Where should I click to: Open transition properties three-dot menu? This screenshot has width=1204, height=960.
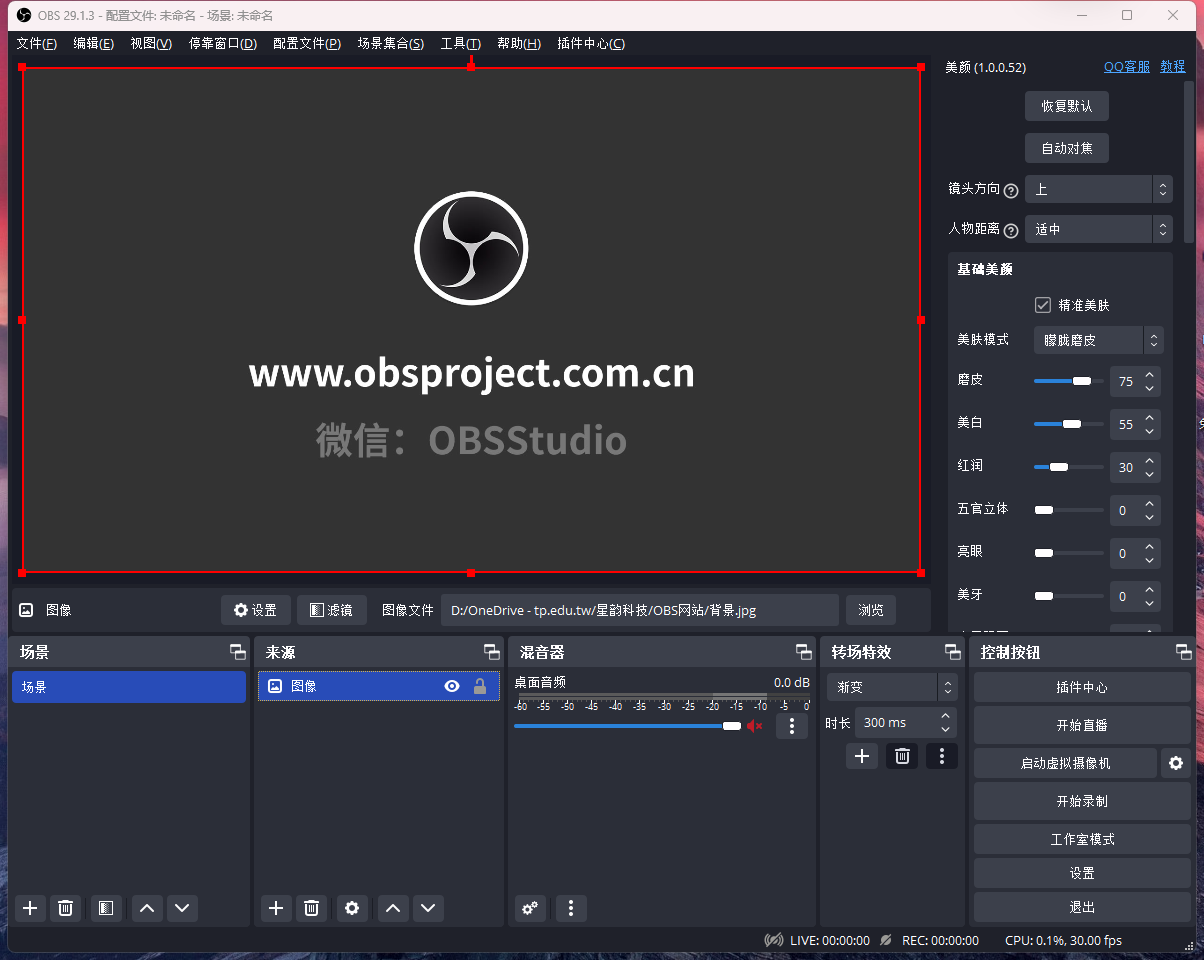point(941,756)
